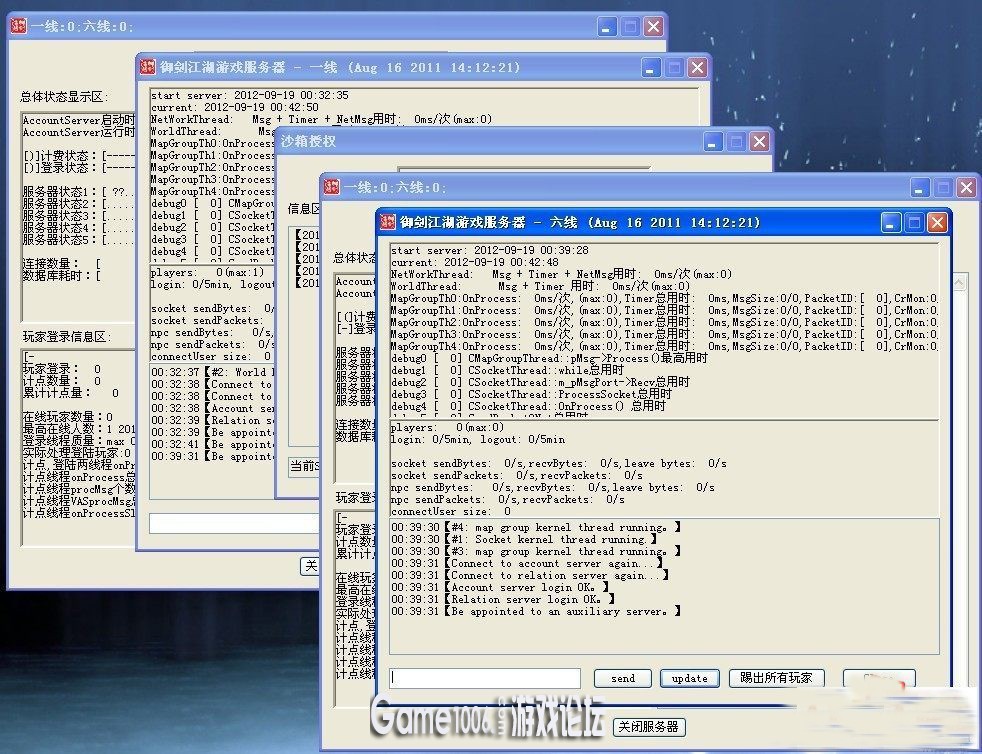This screenshot has width=982, height=754.
Task: Close the 一线 game server window
Action: click(x=698, y=67)
